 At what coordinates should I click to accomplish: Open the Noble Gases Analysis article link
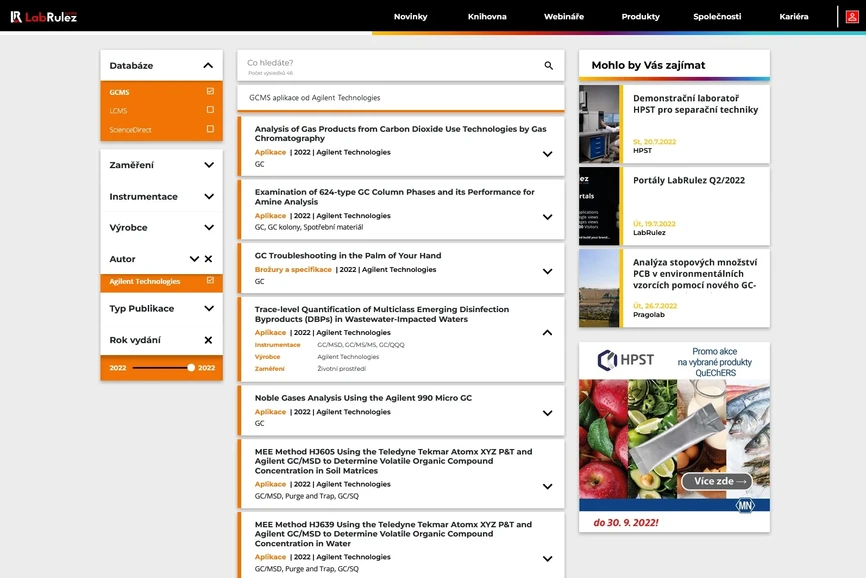click(x=363, y=398)
